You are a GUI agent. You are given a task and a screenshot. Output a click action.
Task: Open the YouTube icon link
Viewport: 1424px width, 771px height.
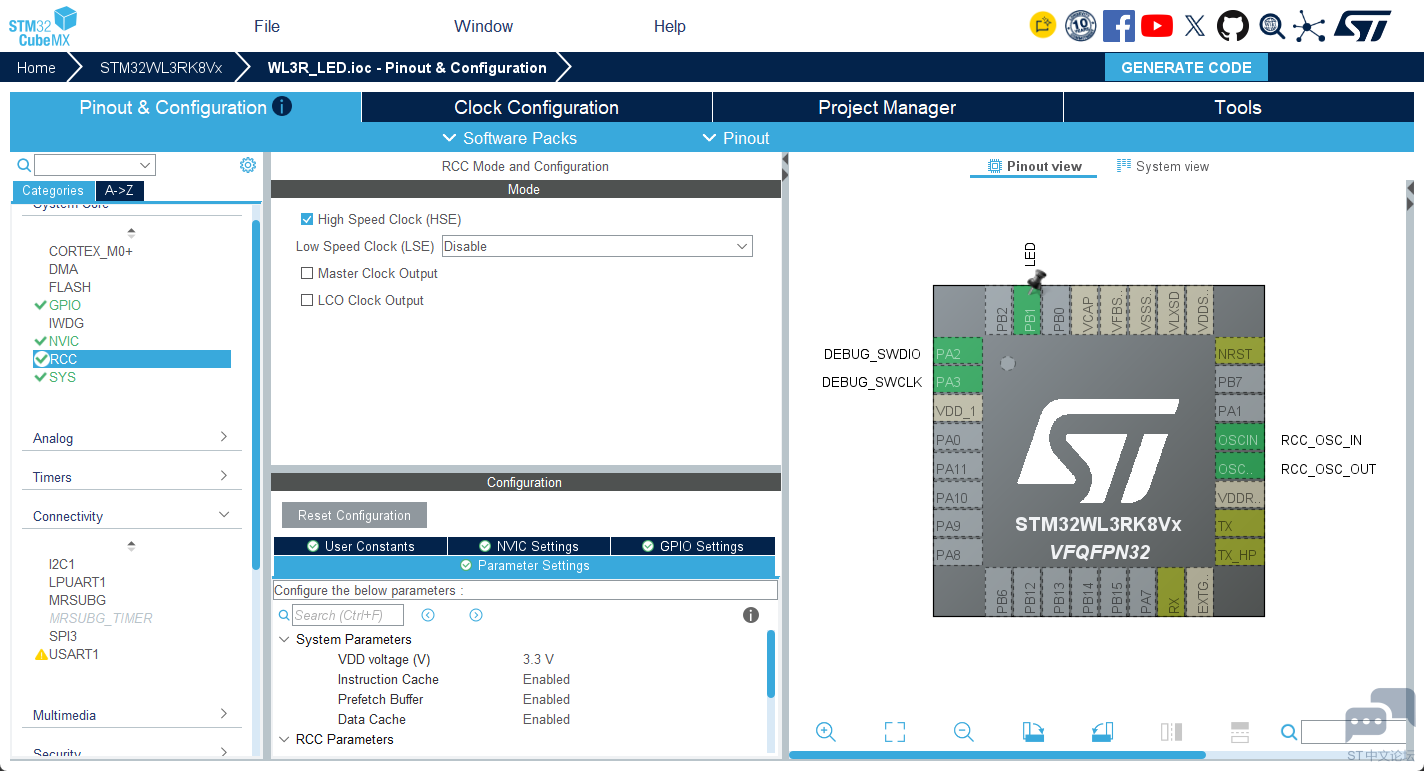1156,26
